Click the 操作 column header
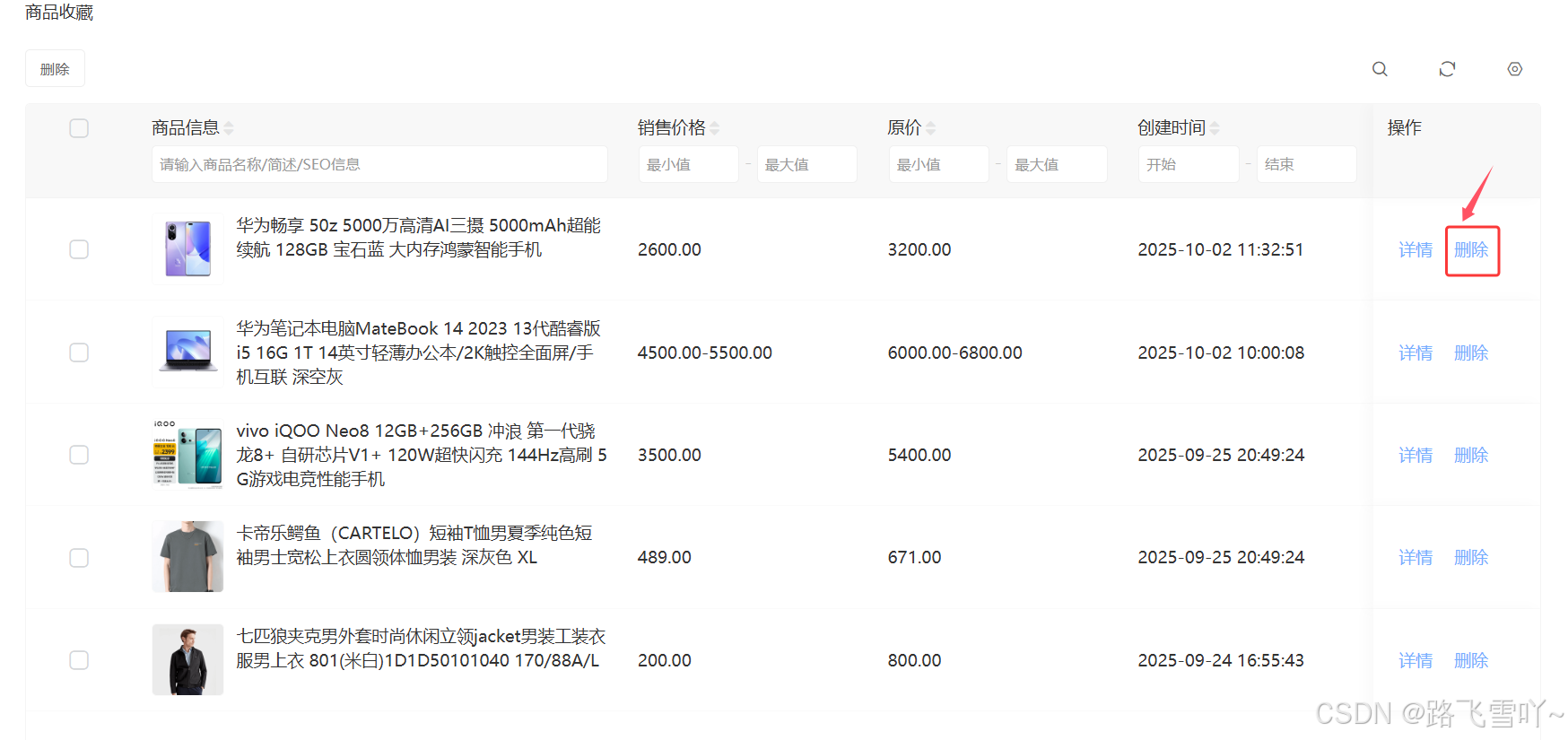 1405,128
